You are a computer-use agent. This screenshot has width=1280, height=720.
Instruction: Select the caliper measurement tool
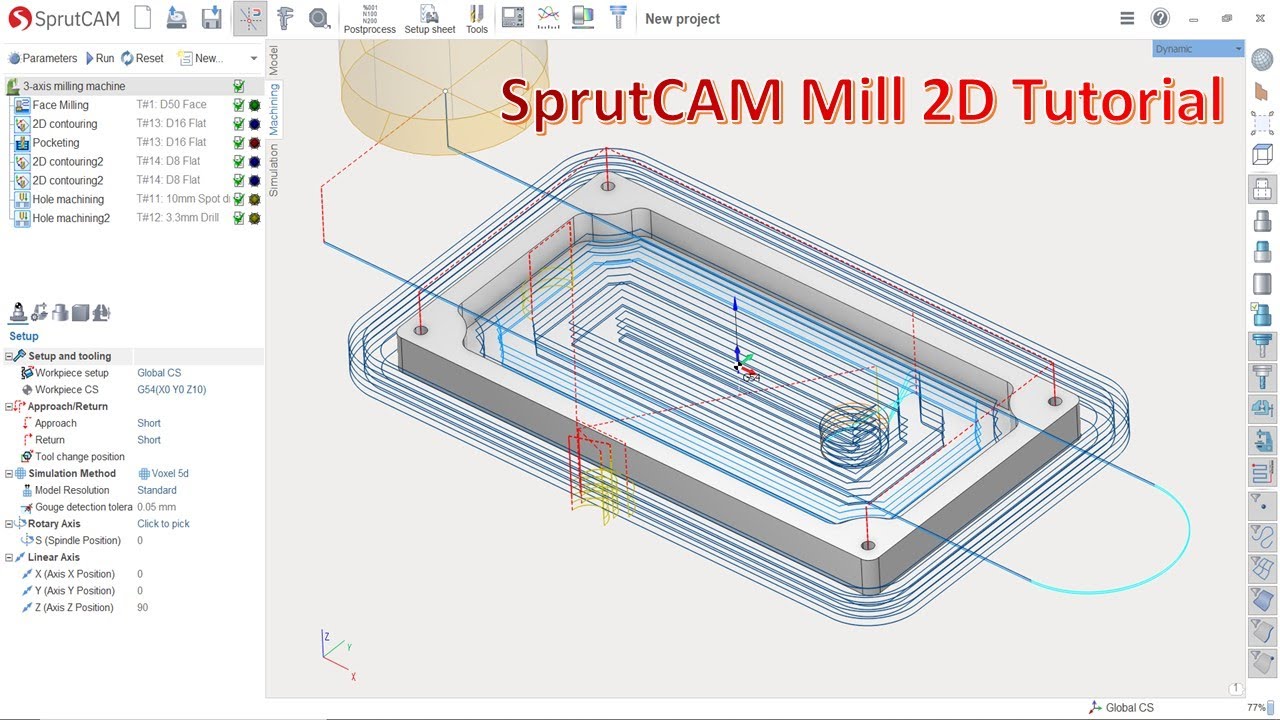coord(285,18)
